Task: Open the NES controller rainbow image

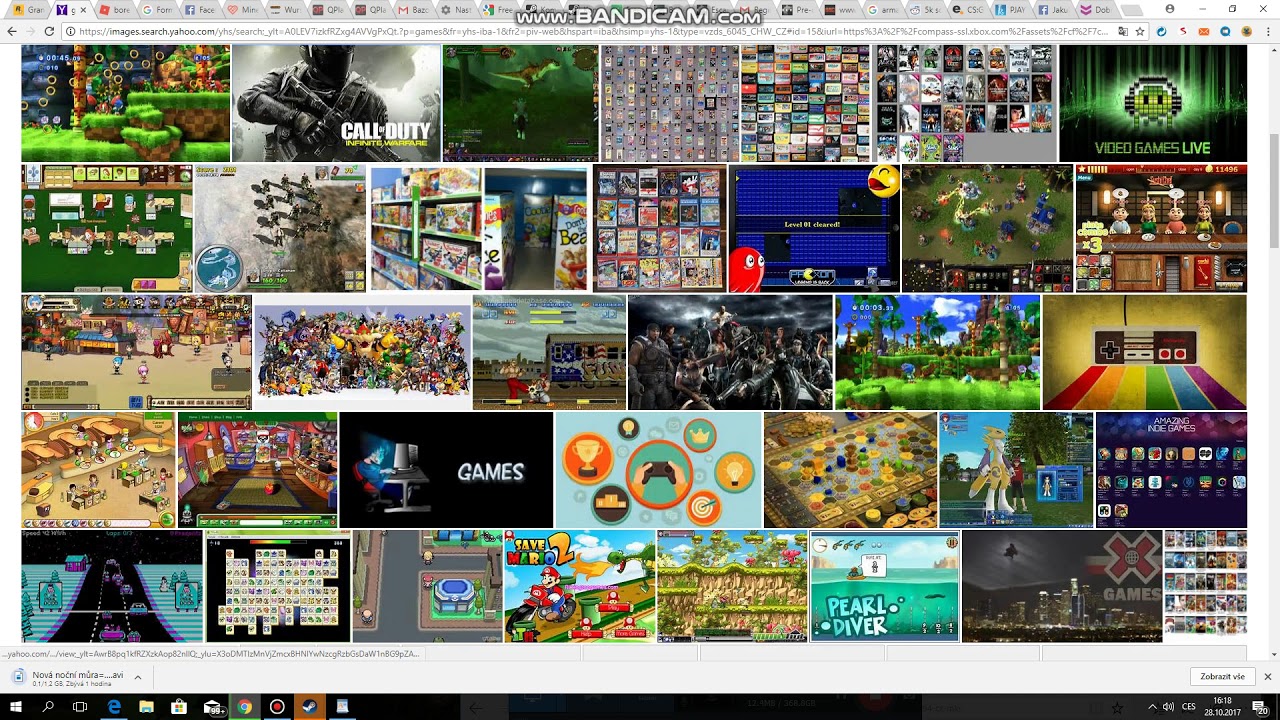Action: pos(1145,352)
